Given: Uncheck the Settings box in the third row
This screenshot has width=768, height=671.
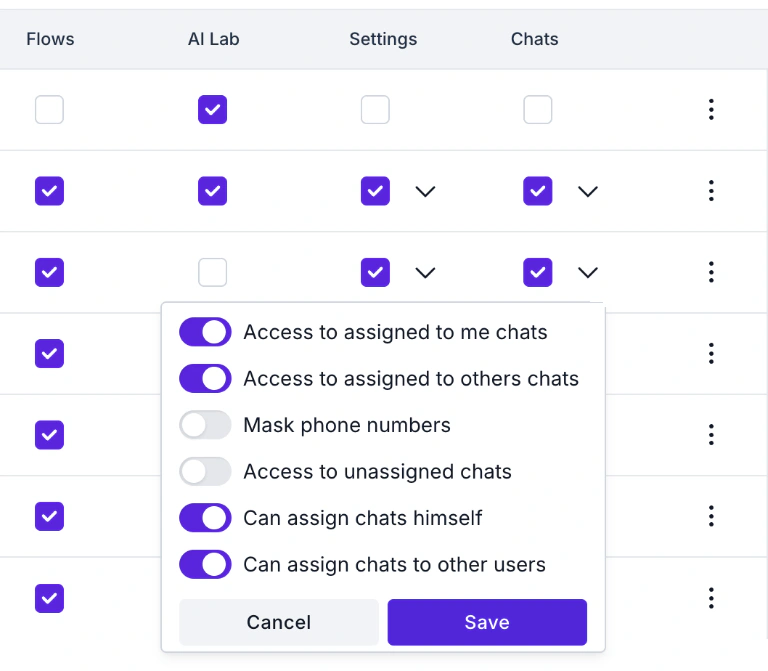Looking at the screenshot, I should coord(375,272).
